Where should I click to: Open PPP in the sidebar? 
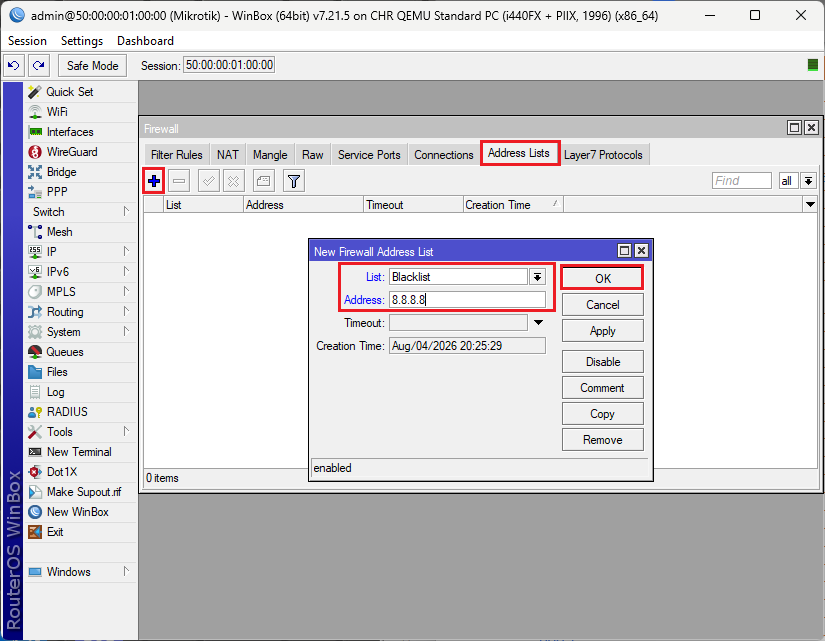click(x=82, y=192)
